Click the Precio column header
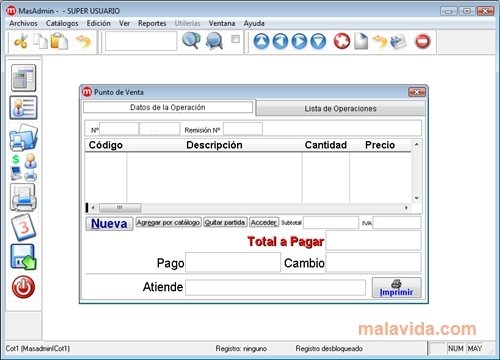Viewport: 500px width, 360px height. (380, 145)
